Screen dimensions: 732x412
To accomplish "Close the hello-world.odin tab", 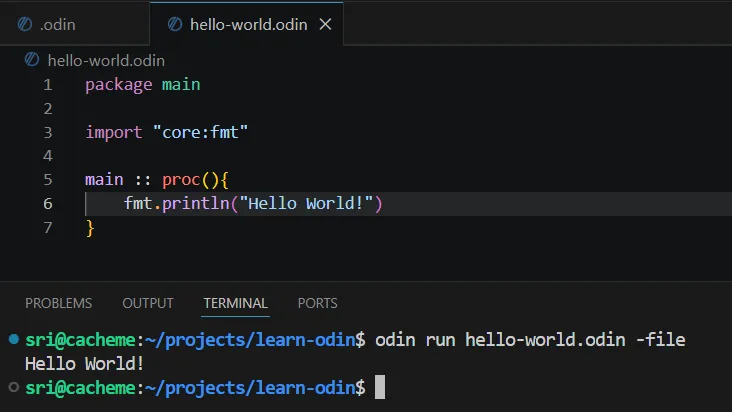I will [325, 24].
